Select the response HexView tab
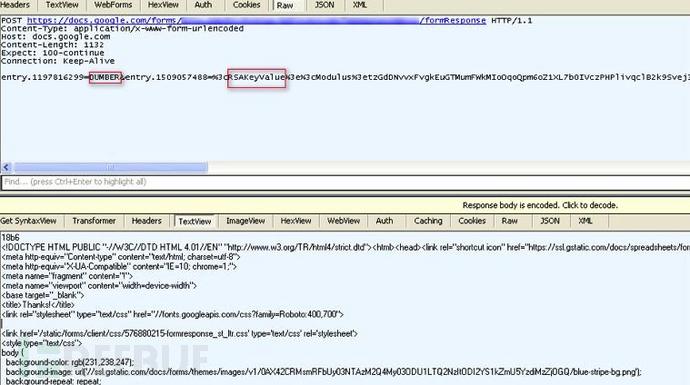 pos(296,221)
